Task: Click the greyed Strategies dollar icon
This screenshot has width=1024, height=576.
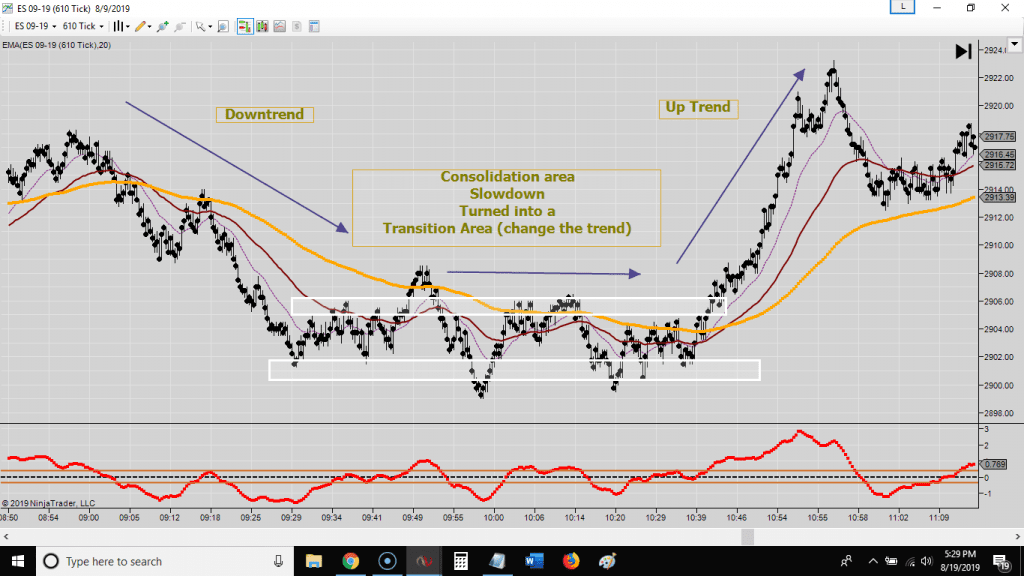Action: (x=296, y=26)
